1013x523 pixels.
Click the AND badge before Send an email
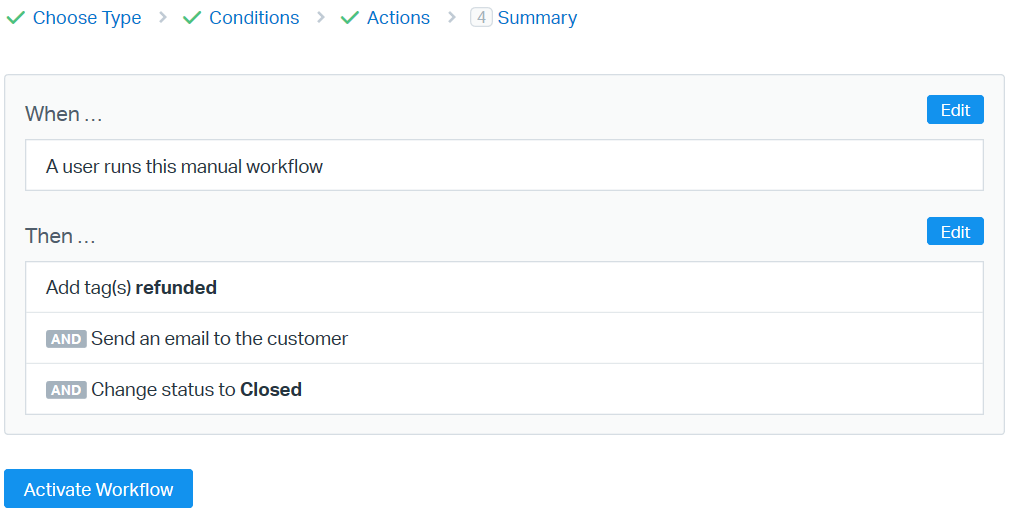click(66, 339)
